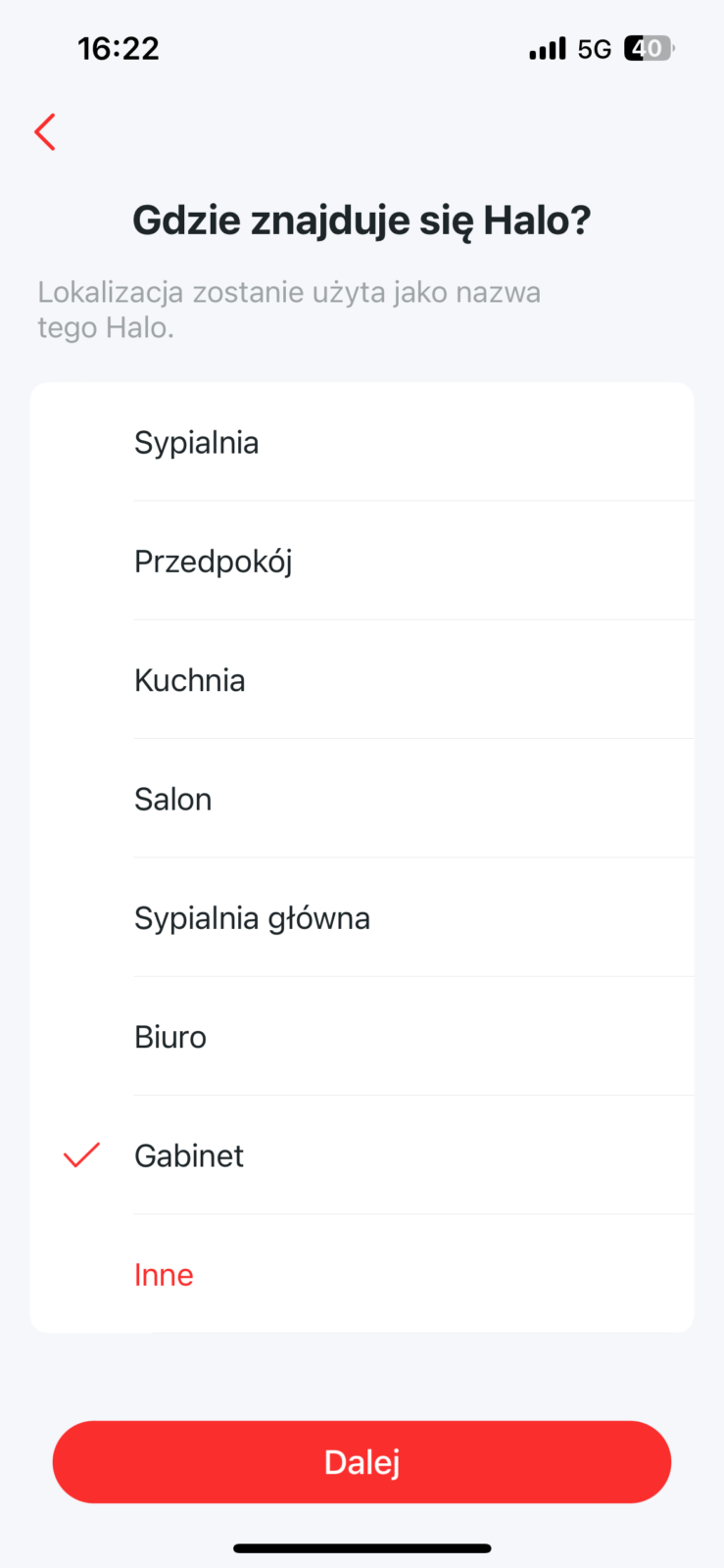Tap the Gabinet label in the list
The height and width of the screenshot is (1568, 724).
189,1156
